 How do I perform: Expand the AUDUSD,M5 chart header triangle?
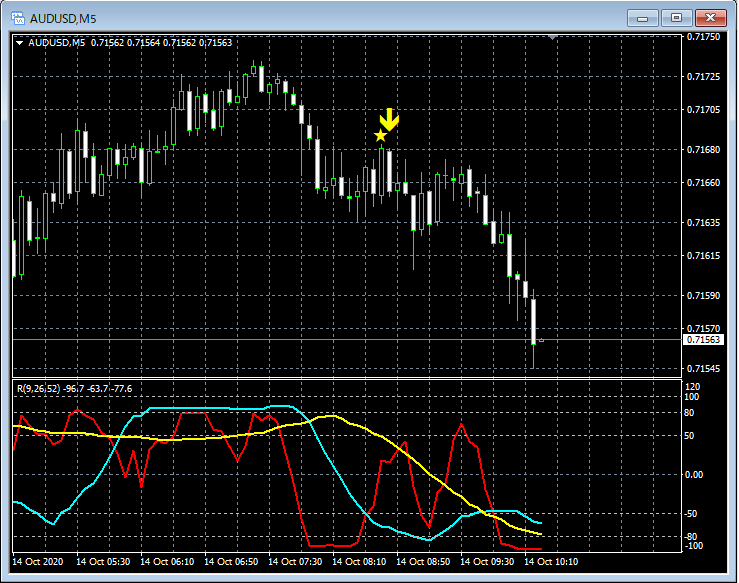point(19,43)
